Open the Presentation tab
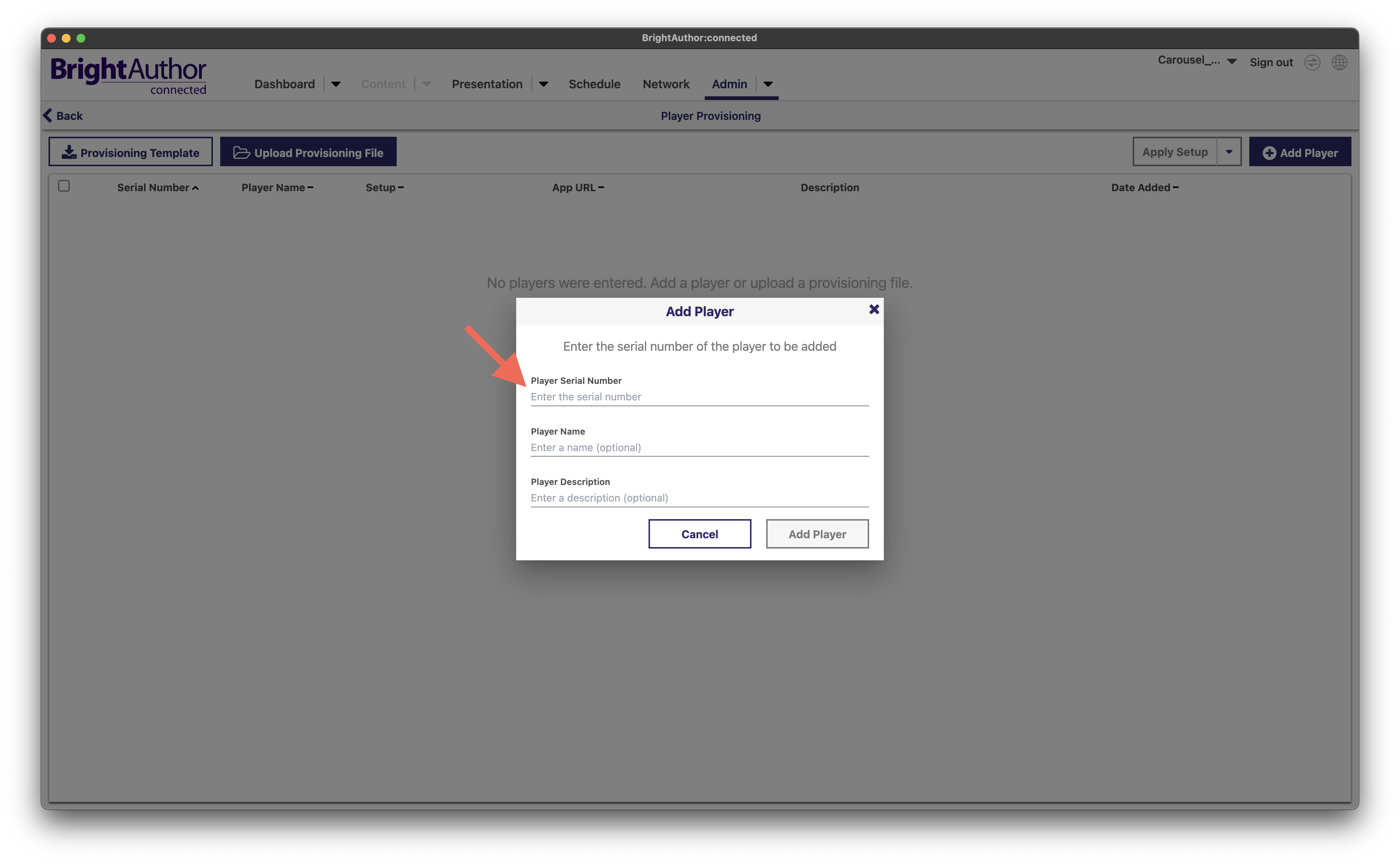The height and width of the screenshot is (864, 1400). [x=487, y=84]
